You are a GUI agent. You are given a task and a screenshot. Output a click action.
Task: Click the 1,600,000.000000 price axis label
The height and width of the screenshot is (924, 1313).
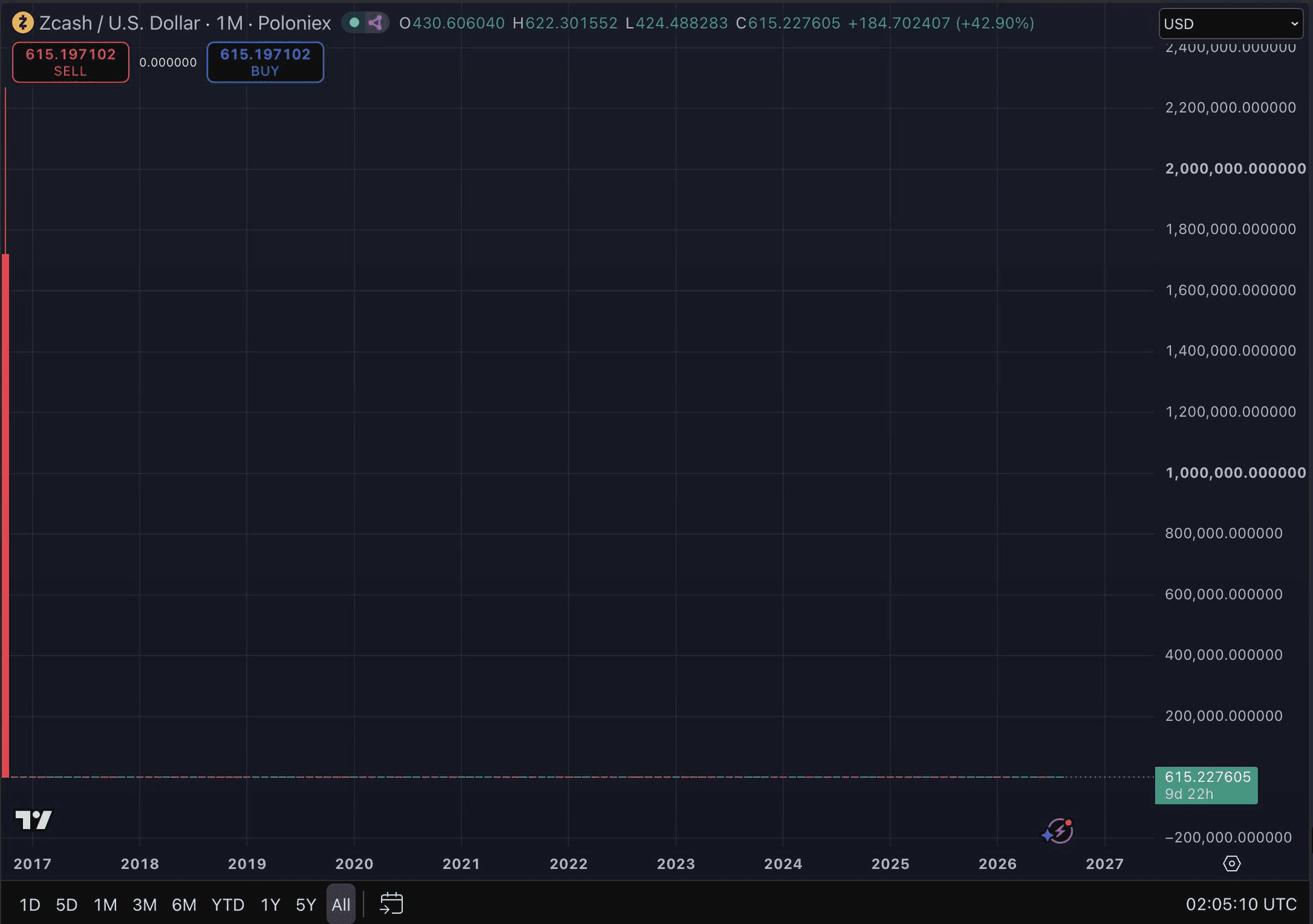tap(1230, 290)
